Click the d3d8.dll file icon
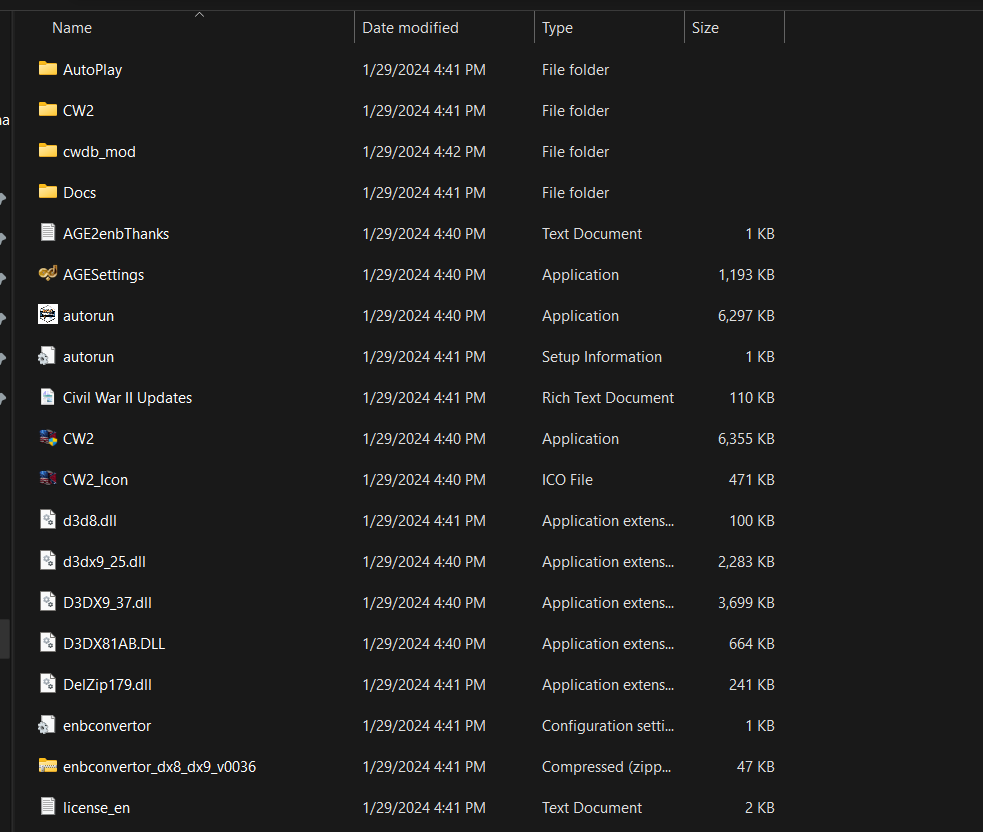Screen dimensions: 983x832 click(48, 520)
